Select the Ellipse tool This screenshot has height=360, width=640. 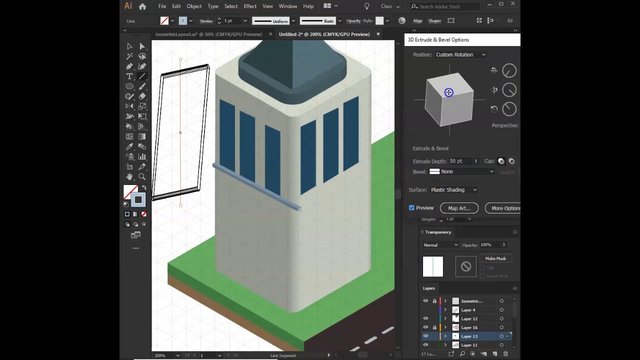point(129,86)
